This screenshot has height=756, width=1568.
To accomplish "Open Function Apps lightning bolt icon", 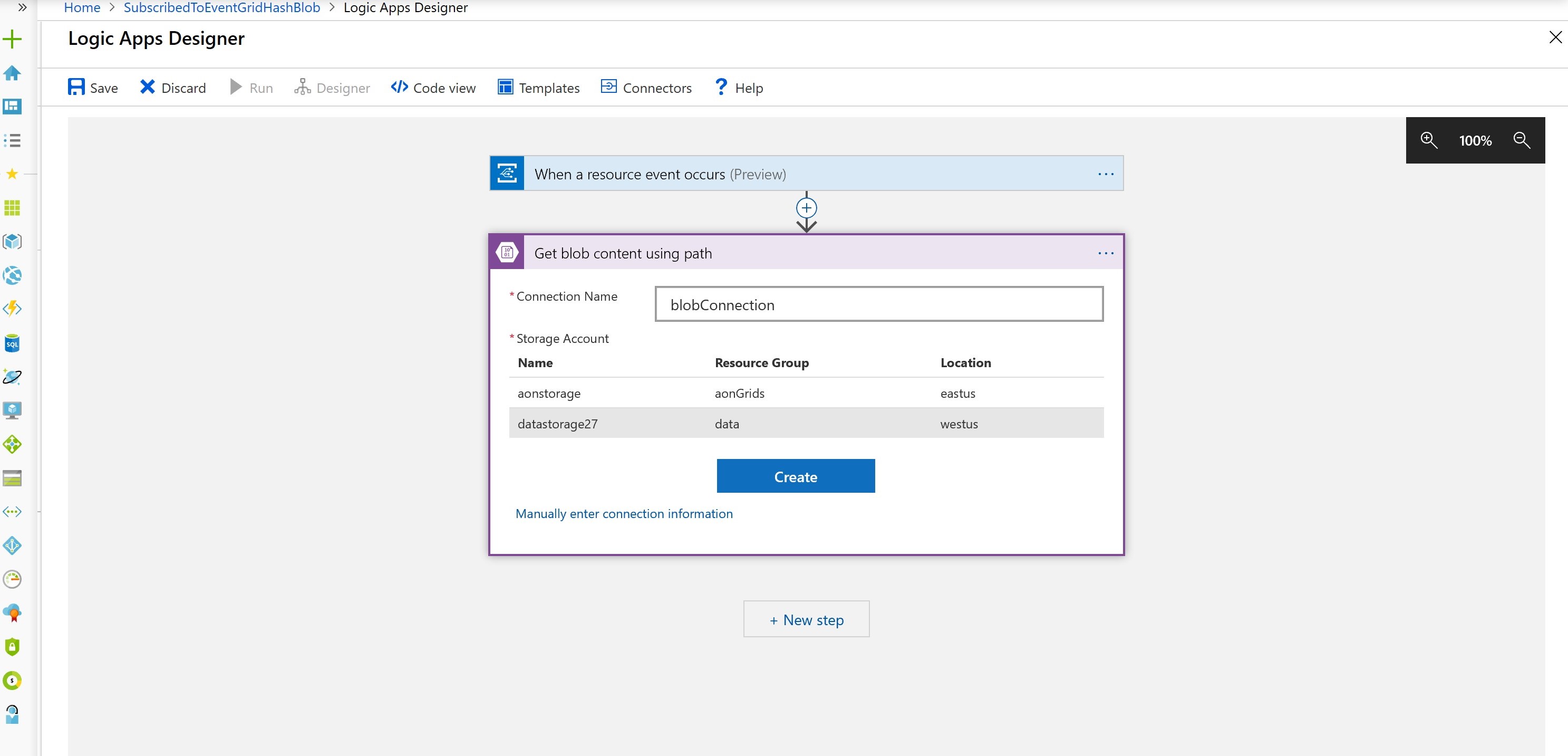I will [12, 309].
